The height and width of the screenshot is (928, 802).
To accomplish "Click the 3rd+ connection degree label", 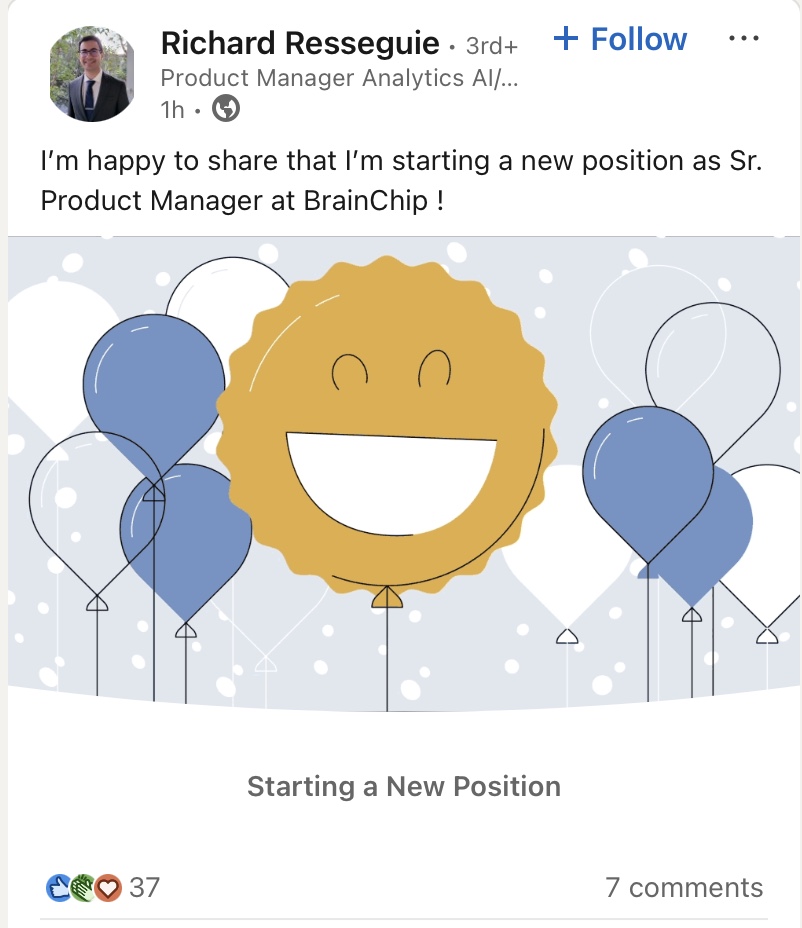I will [x=492, y=46].
